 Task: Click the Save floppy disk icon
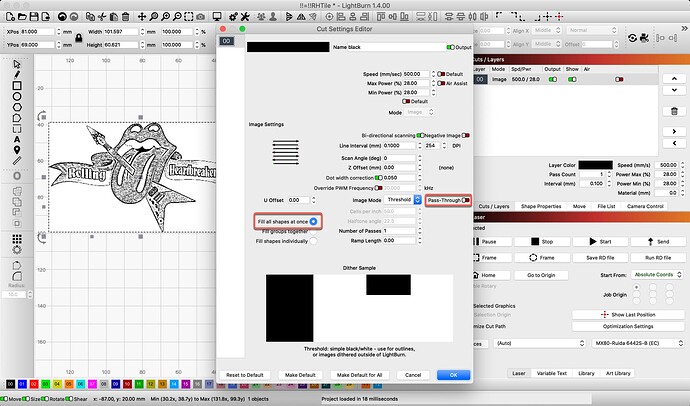pyautogui.click(x=33, y=17)
